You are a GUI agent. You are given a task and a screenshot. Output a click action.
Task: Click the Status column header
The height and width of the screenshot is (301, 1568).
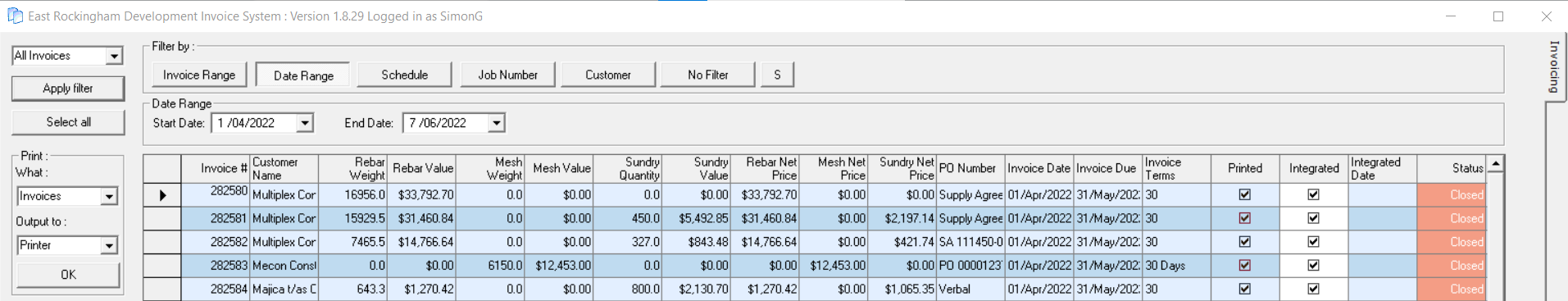(x=1452, y=168)
